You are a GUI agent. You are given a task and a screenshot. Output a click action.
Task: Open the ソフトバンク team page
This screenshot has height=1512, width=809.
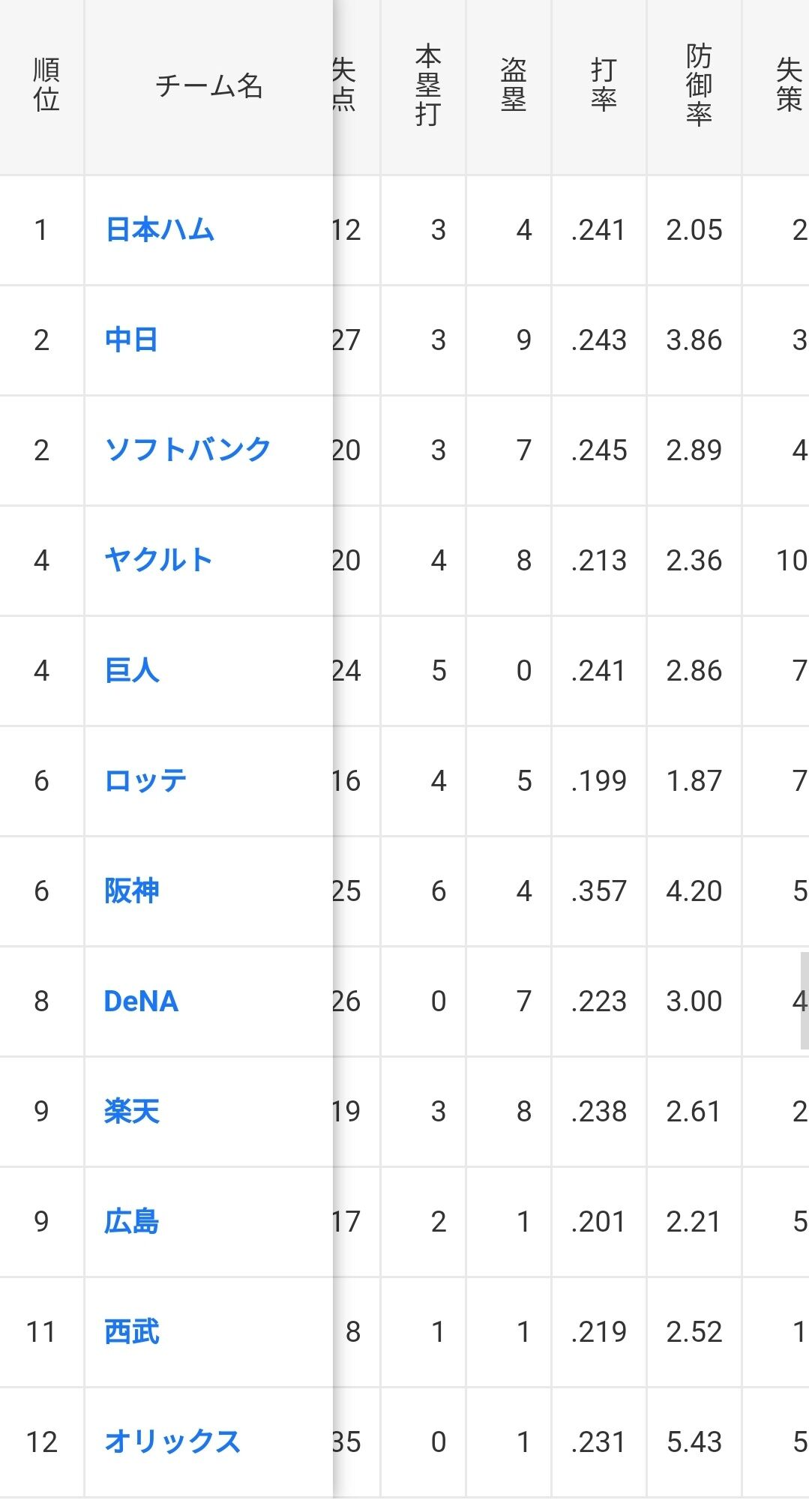coord(187,450)
